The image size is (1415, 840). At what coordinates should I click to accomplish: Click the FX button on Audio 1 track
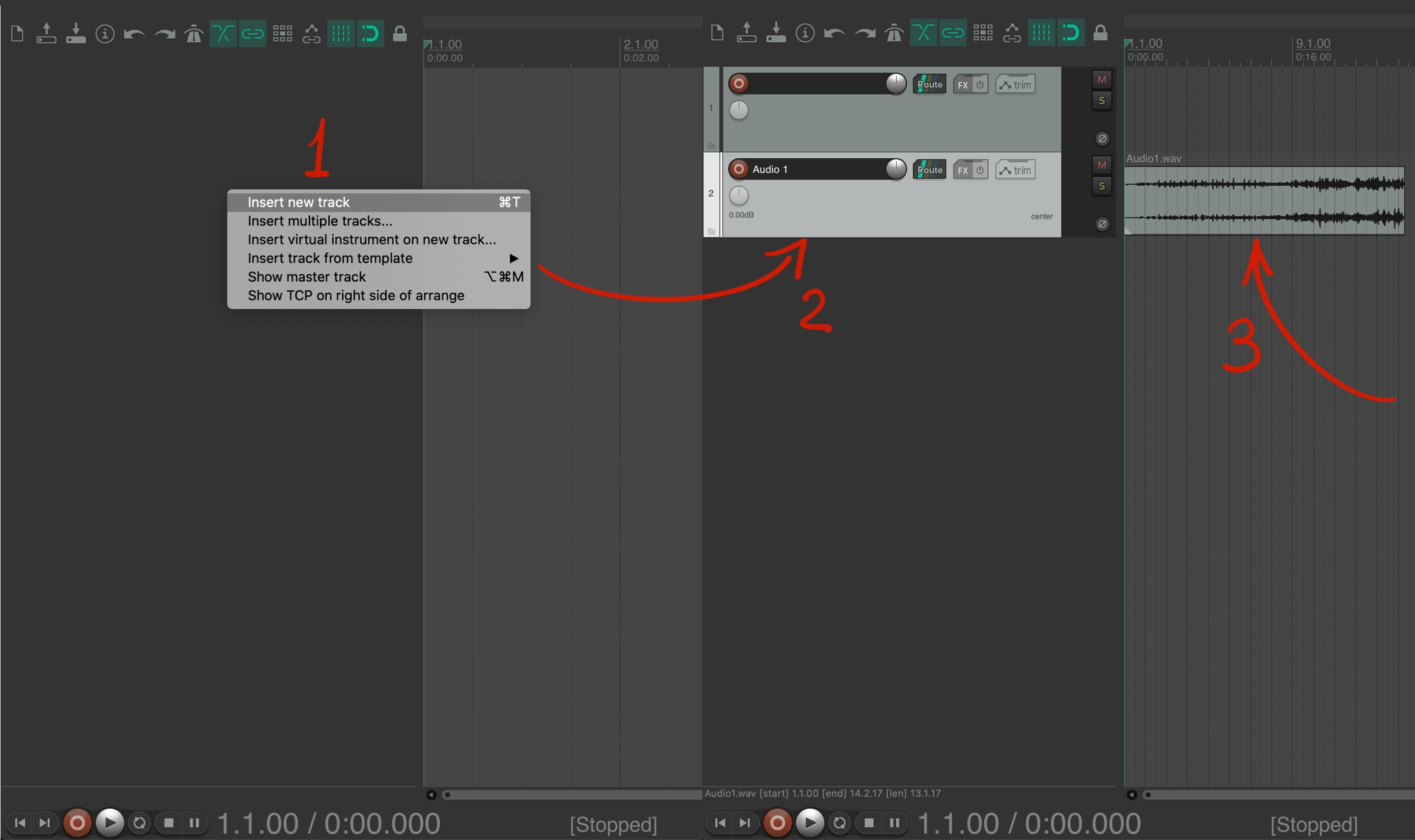962,170
